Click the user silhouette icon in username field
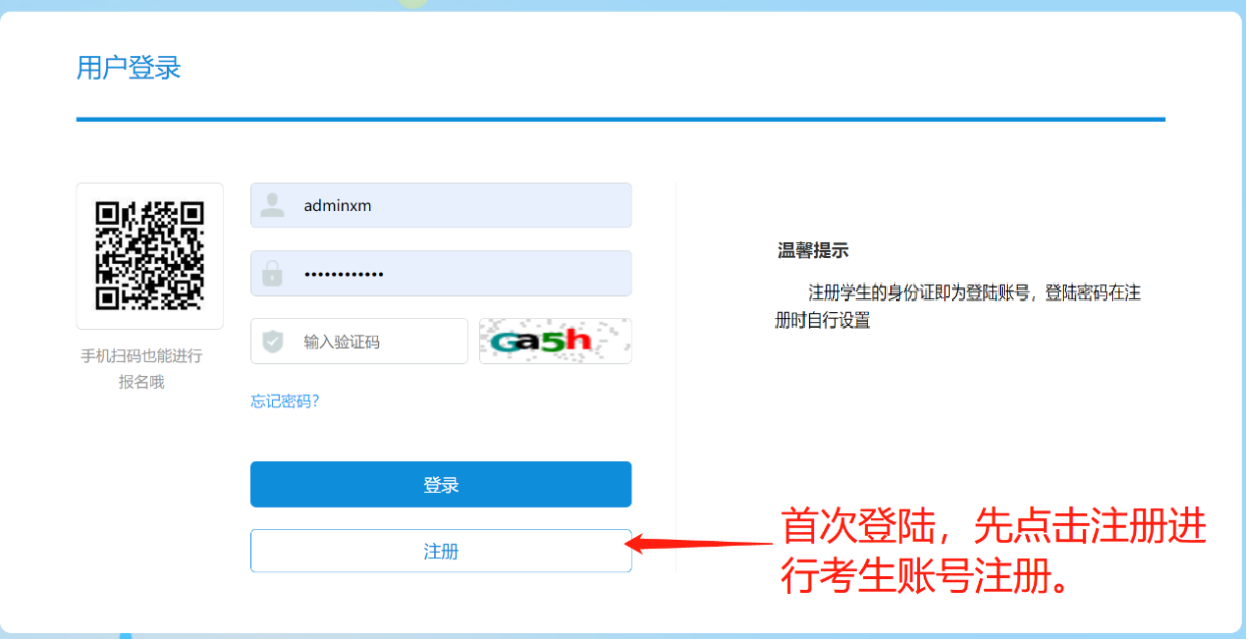1249x643 pixels. click(x=273, y=205)
